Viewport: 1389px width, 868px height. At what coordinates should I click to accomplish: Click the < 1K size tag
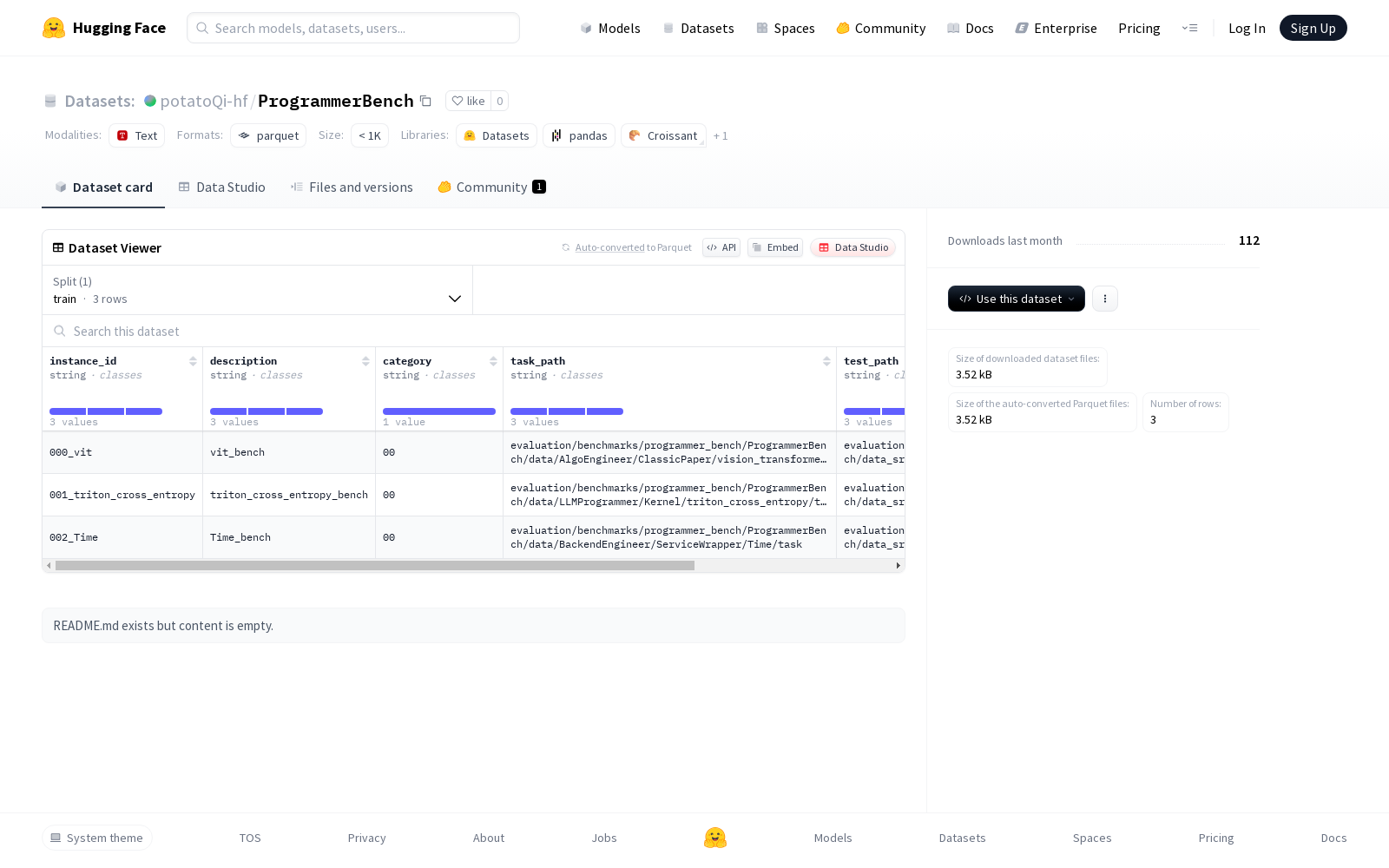pyautogui.click(x=370, y=135)
